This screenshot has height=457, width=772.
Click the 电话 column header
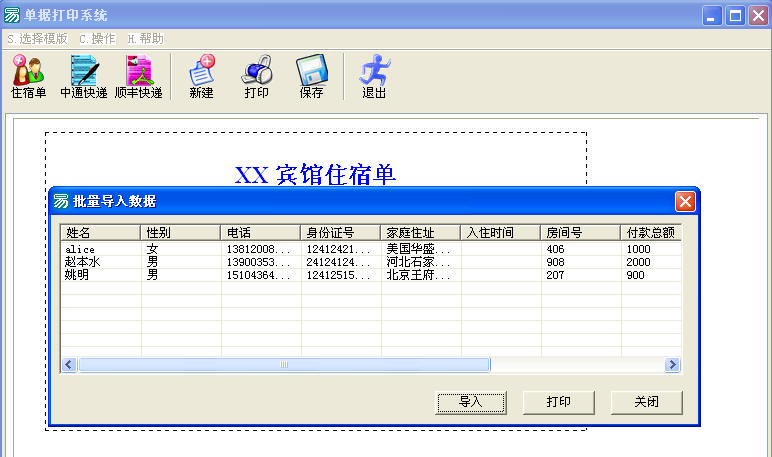(x=260, y=232)
